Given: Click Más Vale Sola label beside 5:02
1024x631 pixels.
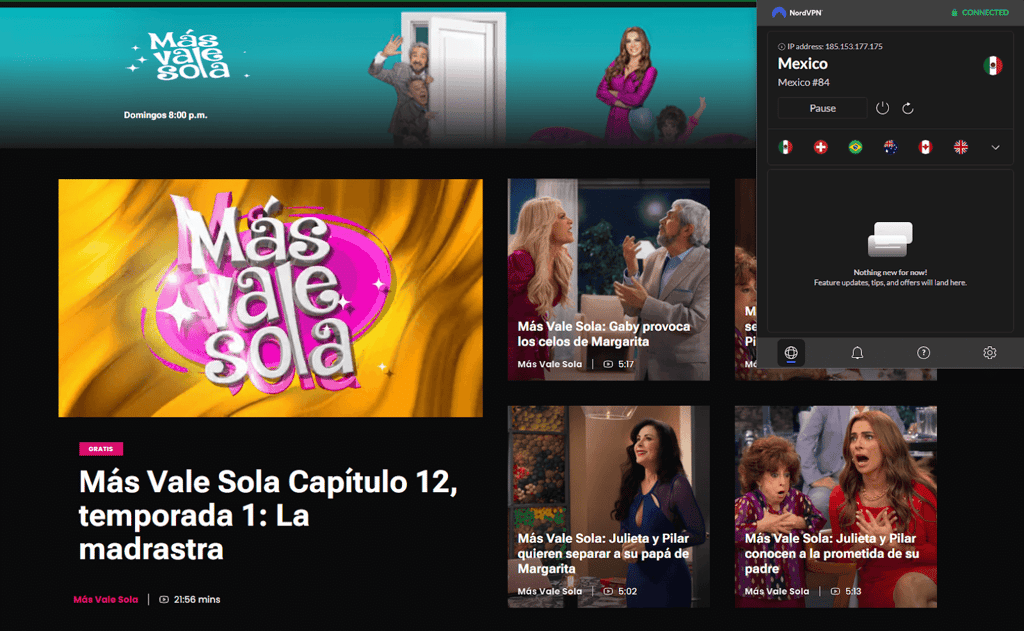Looking at the screenshot, I should pyautogui.click(x=549, y=591).
